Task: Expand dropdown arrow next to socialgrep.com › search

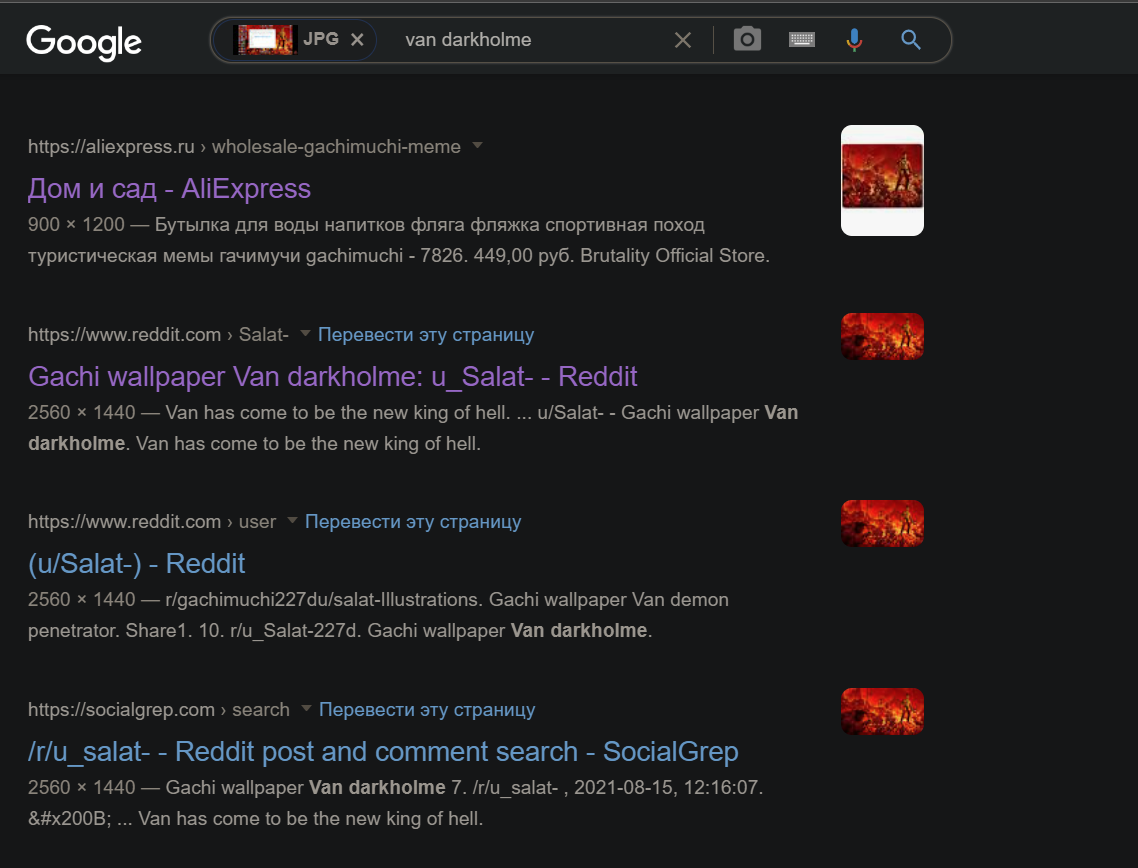Action: (306, 708)
